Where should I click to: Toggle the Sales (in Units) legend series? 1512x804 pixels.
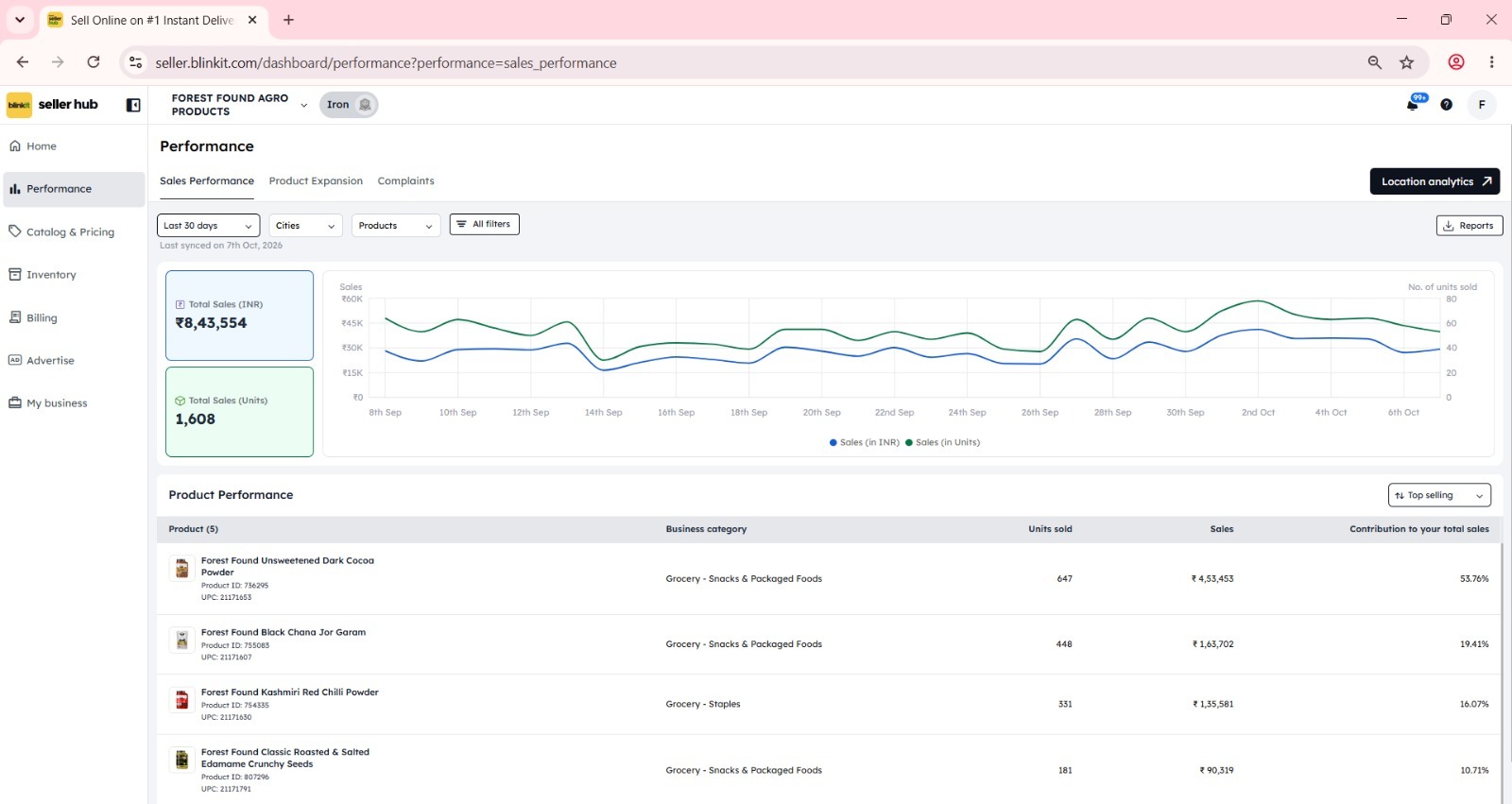tap(943, 442)
